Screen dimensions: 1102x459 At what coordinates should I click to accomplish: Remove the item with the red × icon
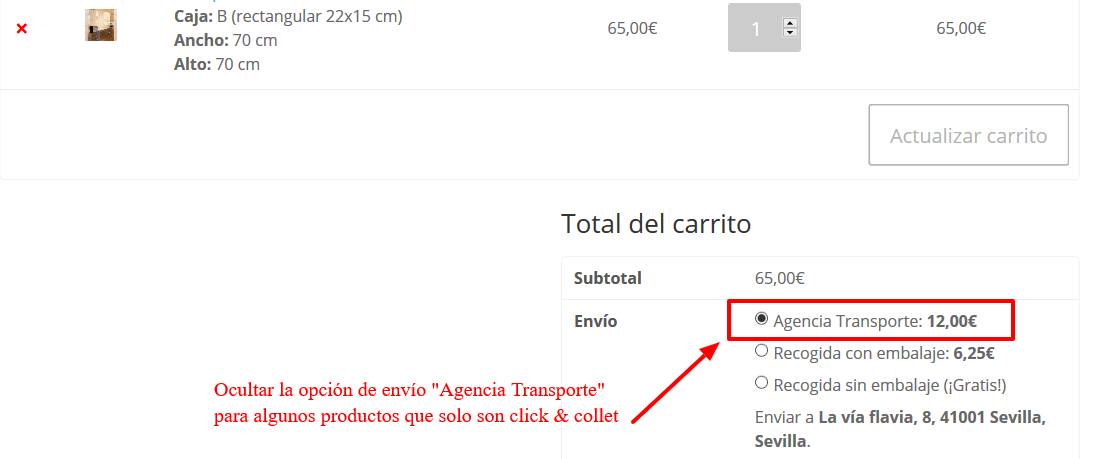(x=22, y=29)
